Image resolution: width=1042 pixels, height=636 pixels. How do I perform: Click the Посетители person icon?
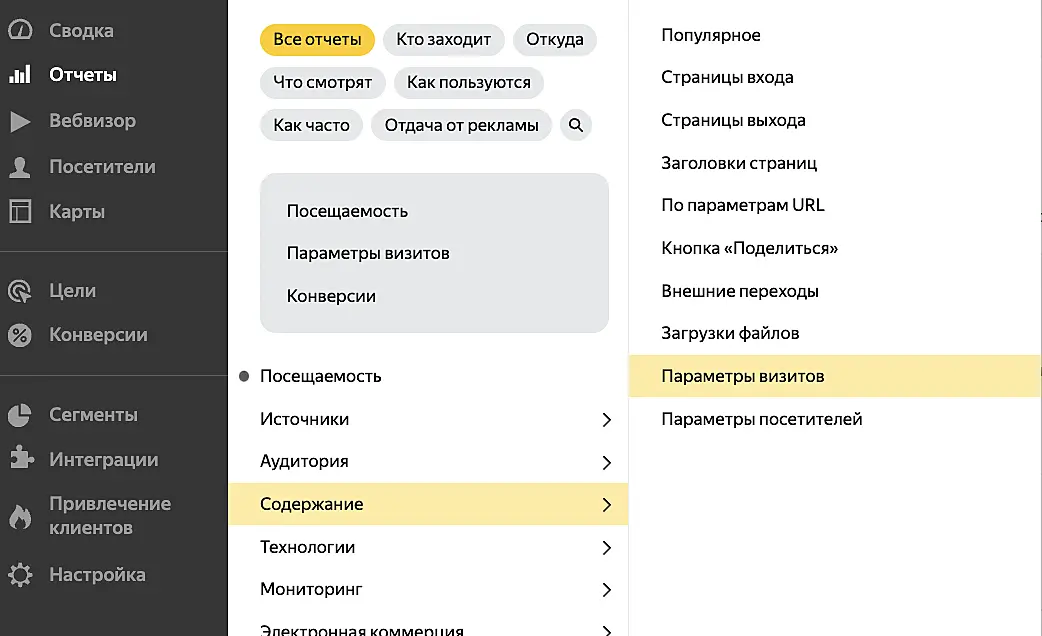point(20,167)
